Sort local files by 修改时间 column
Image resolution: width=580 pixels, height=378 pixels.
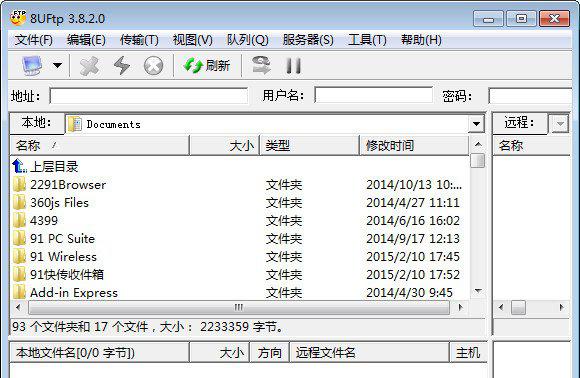pos(414,145)
